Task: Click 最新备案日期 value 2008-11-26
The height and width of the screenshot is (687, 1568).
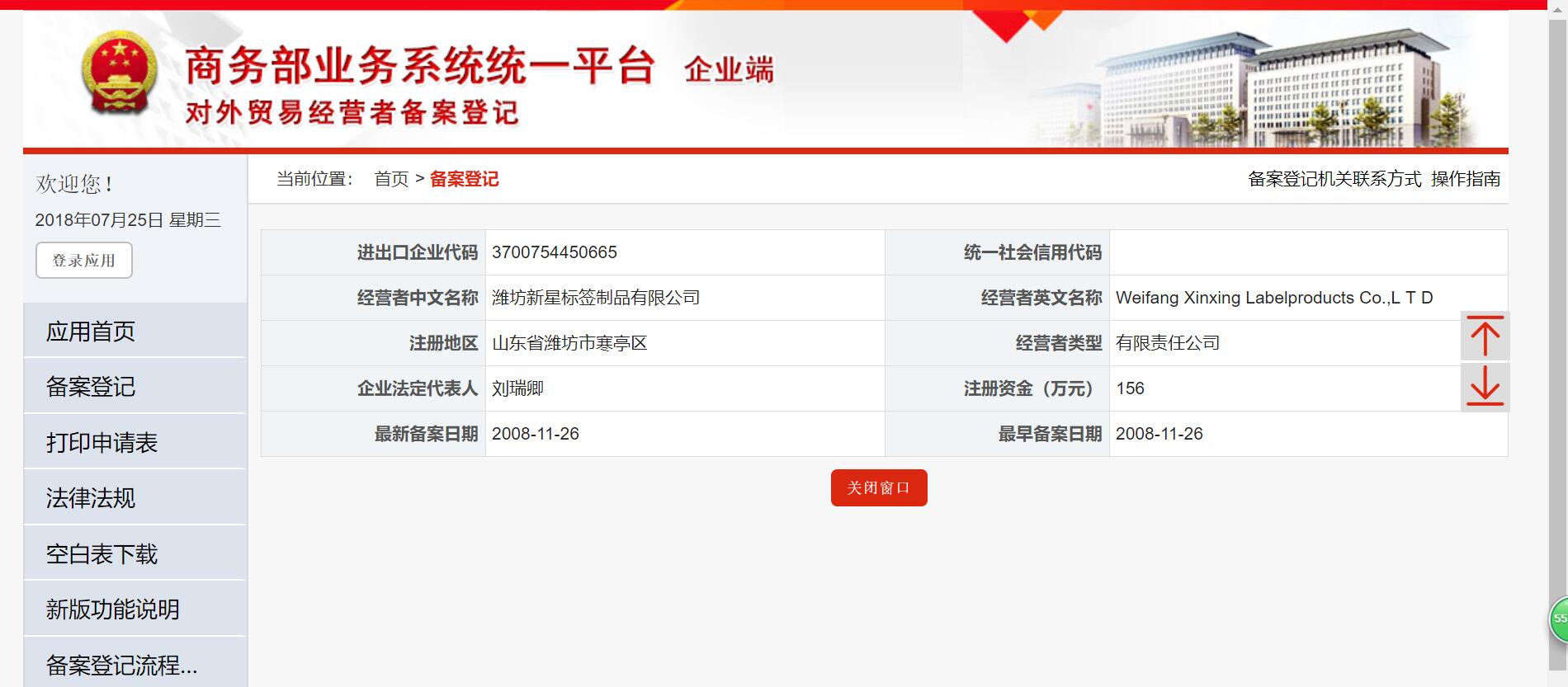Action: tap(536, 434)
